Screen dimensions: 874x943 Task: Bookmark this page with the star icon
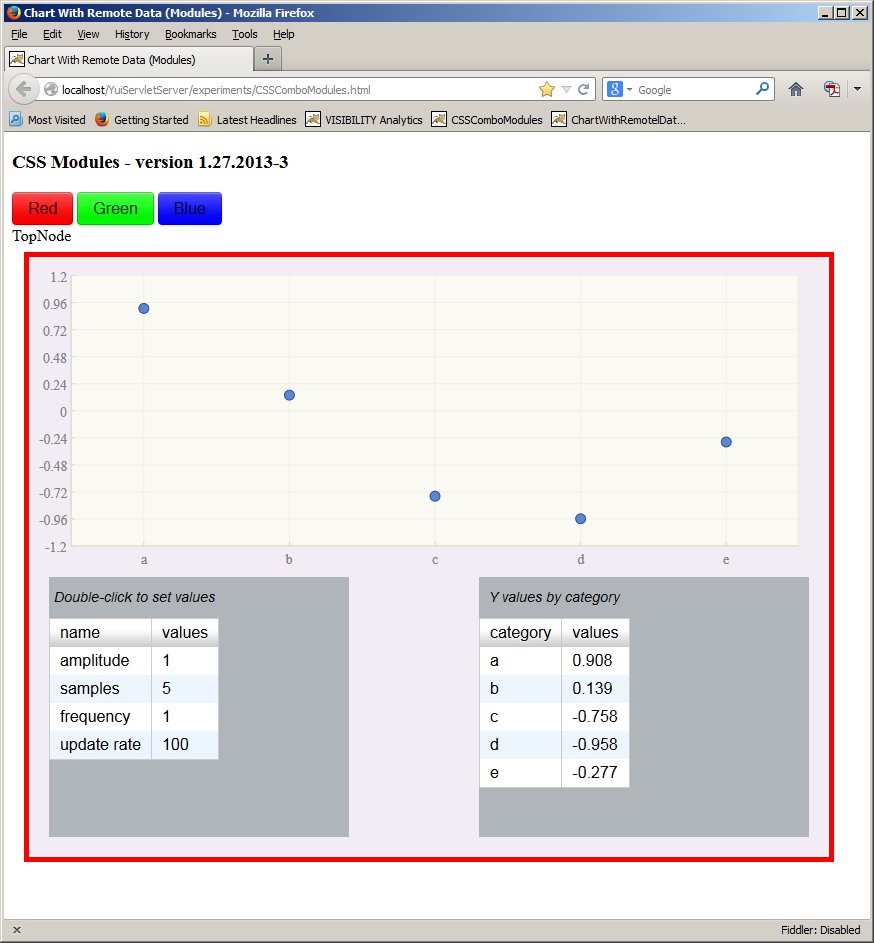(546, 89)
